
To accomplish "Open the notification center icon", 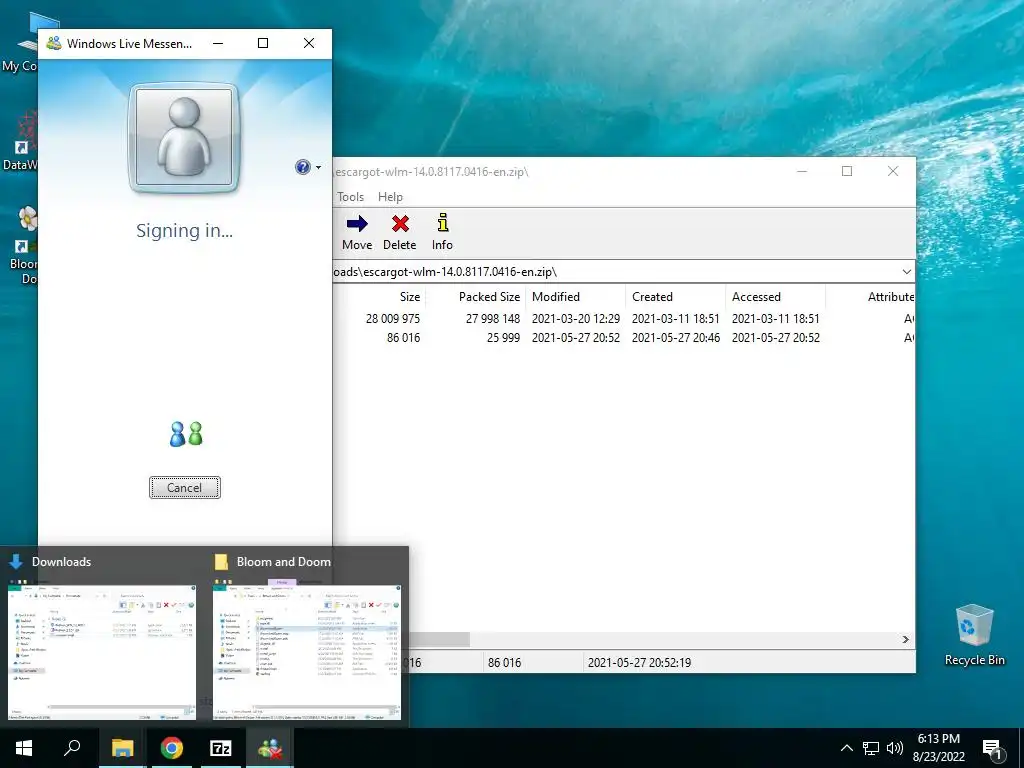I will coord(991,749).
